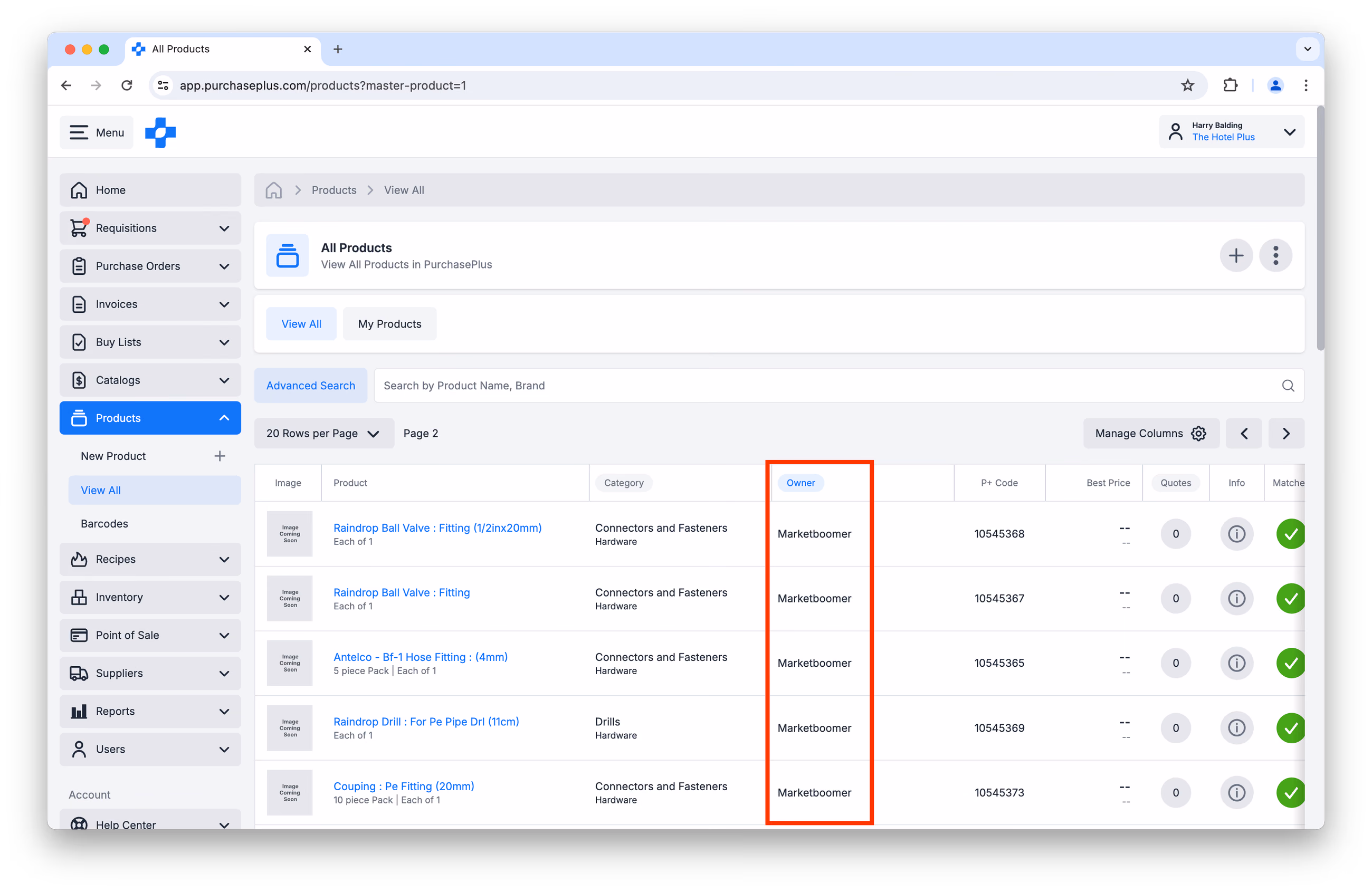Select View All under Products in sidebar
The height and width of the screenshot is (892, 1372).
pos(155,491)
